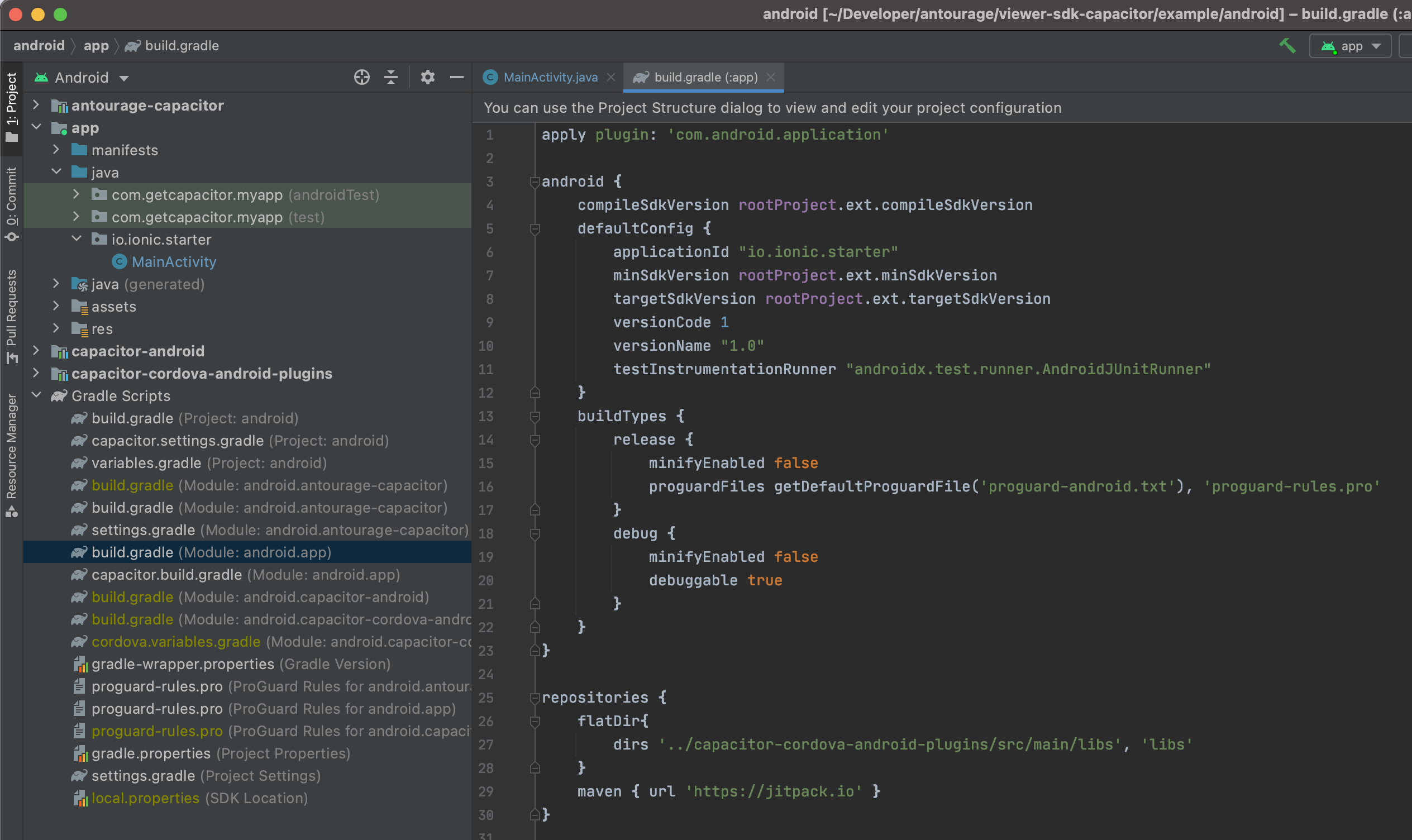Expand the manifests folder
1412x840 pixels.
click(56, 150)
